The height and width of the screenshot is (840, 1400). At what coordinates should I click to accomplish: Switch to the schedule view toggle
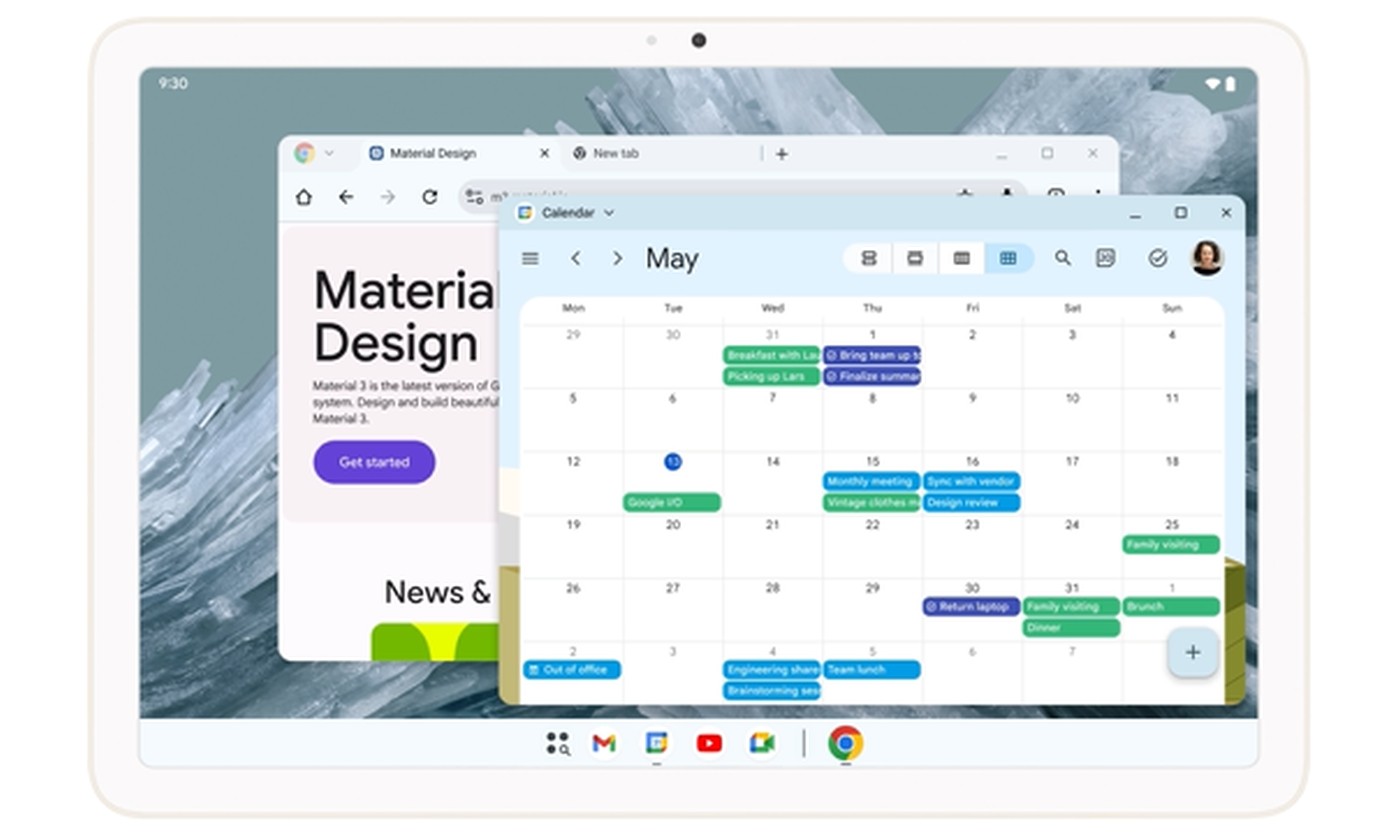[x=868, y=259]
